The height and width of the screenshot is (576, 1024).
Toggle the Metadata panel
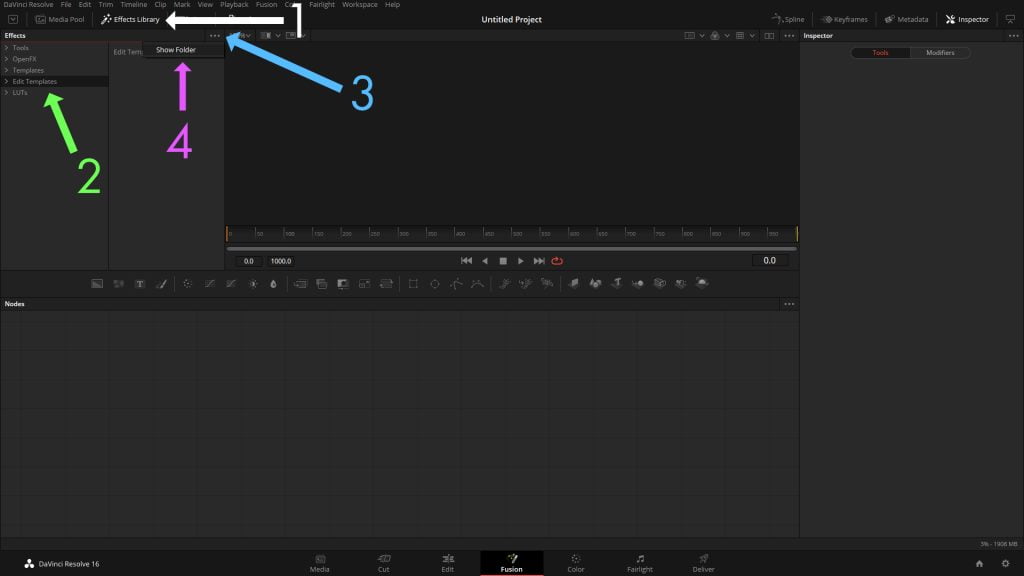click(906, 20)
